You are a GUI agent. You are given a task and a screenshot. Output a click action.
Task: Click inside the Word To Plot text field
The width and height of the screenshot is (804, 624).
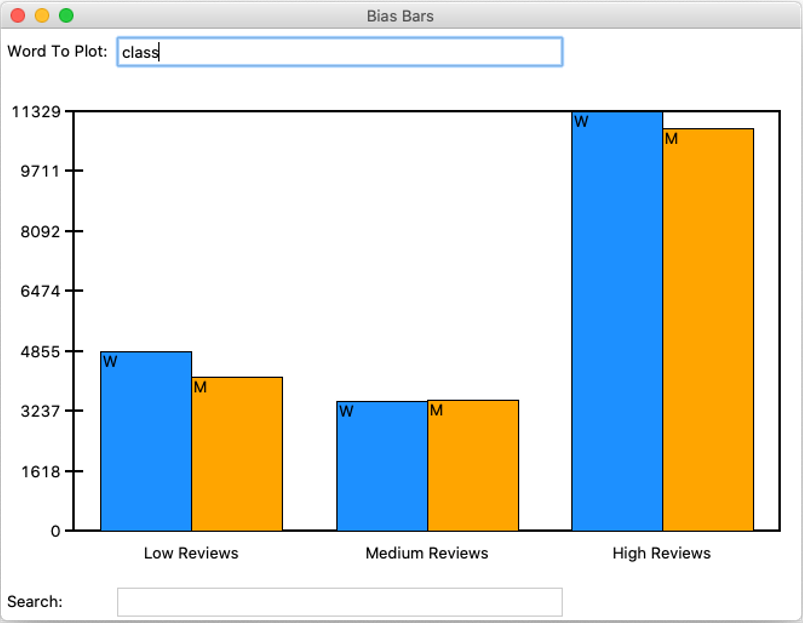(340, 52)
